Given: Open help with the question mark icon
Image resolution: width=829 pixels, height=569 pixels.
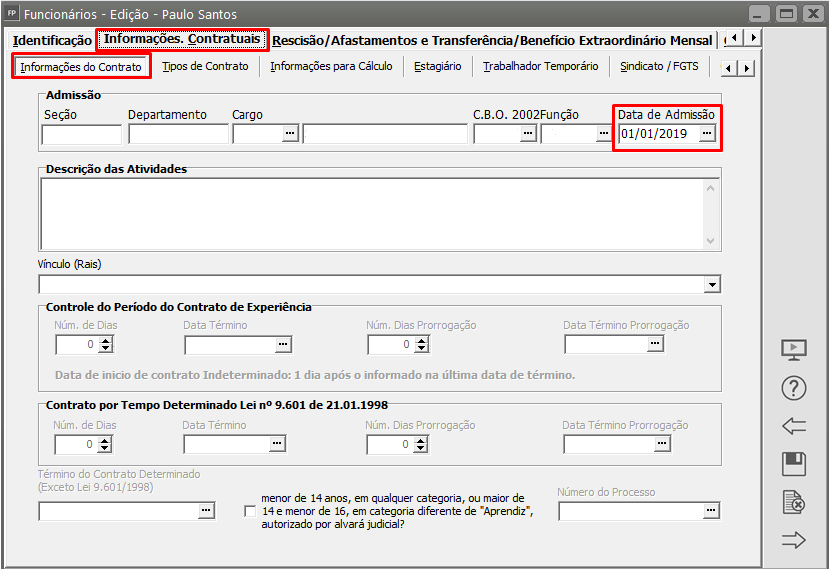Looking at the screenshot, I should (x=793, y=388).
